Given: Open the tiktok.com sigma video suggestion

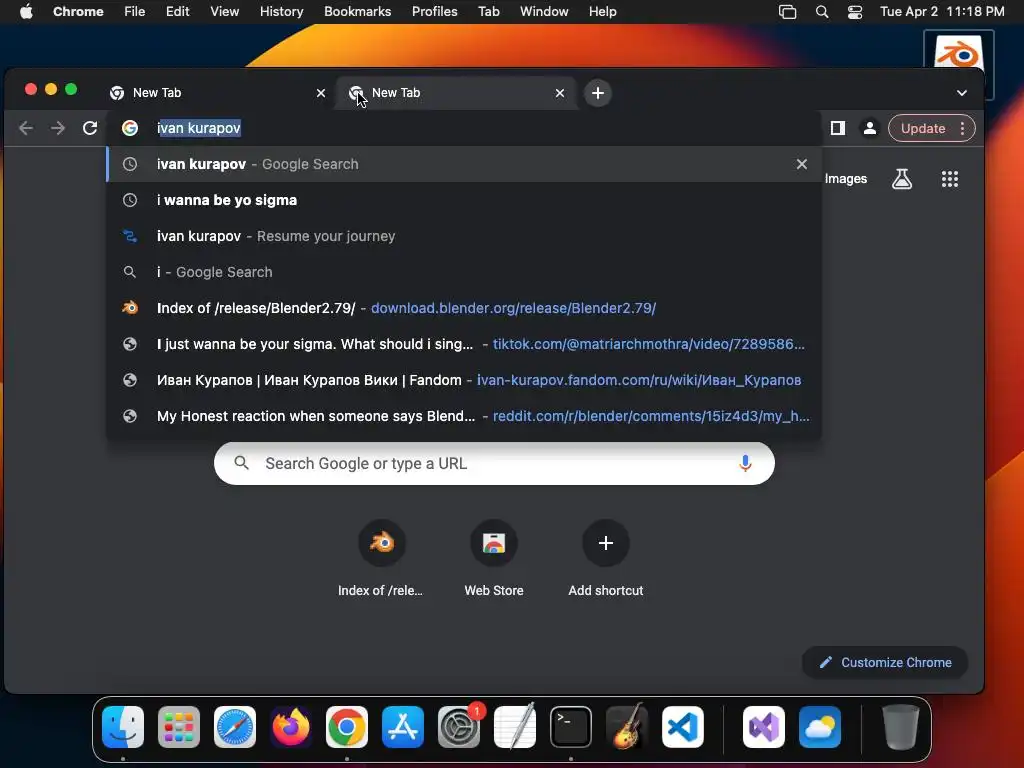Looking at the screenshot, I should point(464,344).
